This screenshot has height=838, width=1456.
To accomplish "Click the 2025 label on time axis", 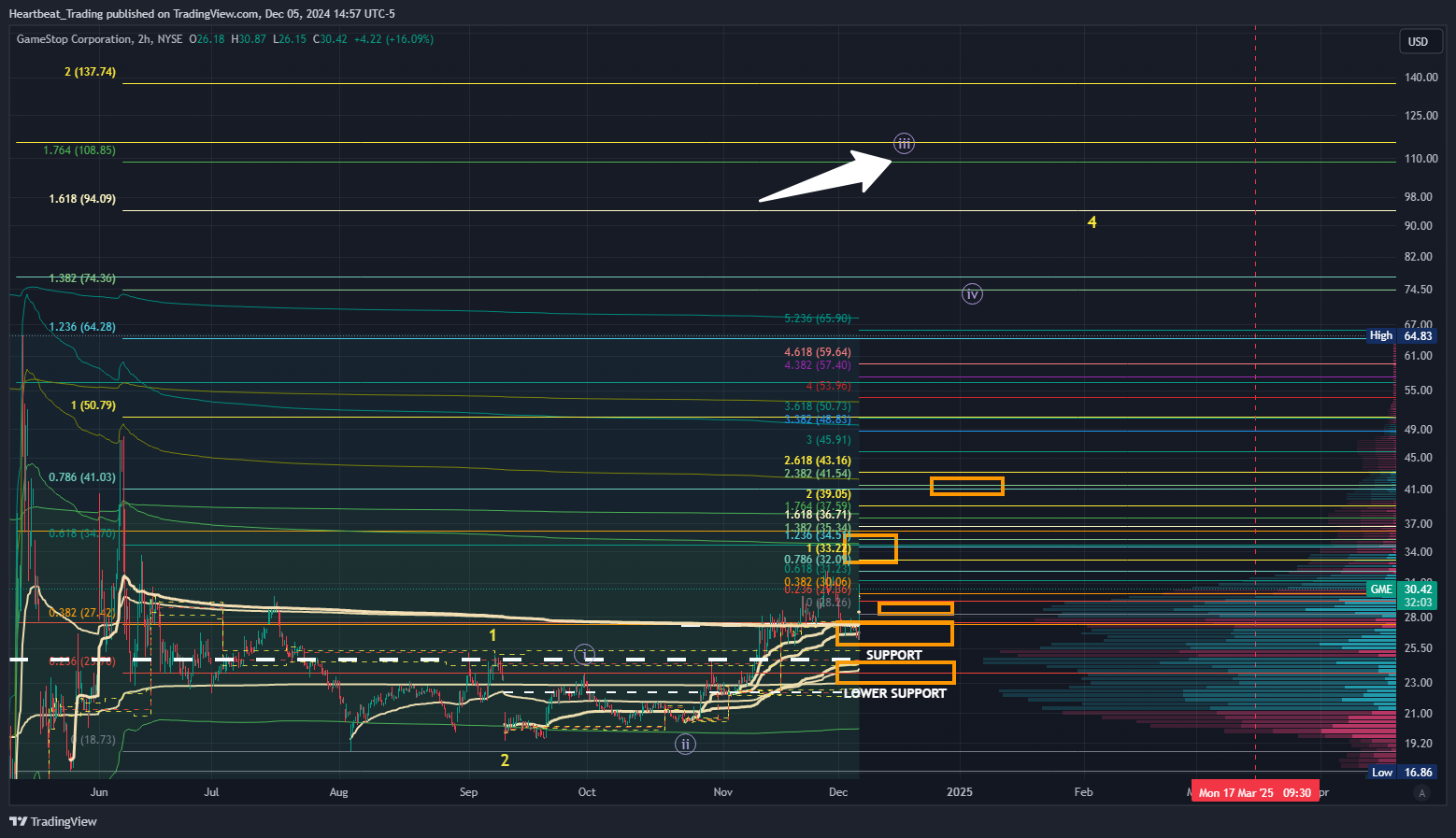I will (960, 792).
